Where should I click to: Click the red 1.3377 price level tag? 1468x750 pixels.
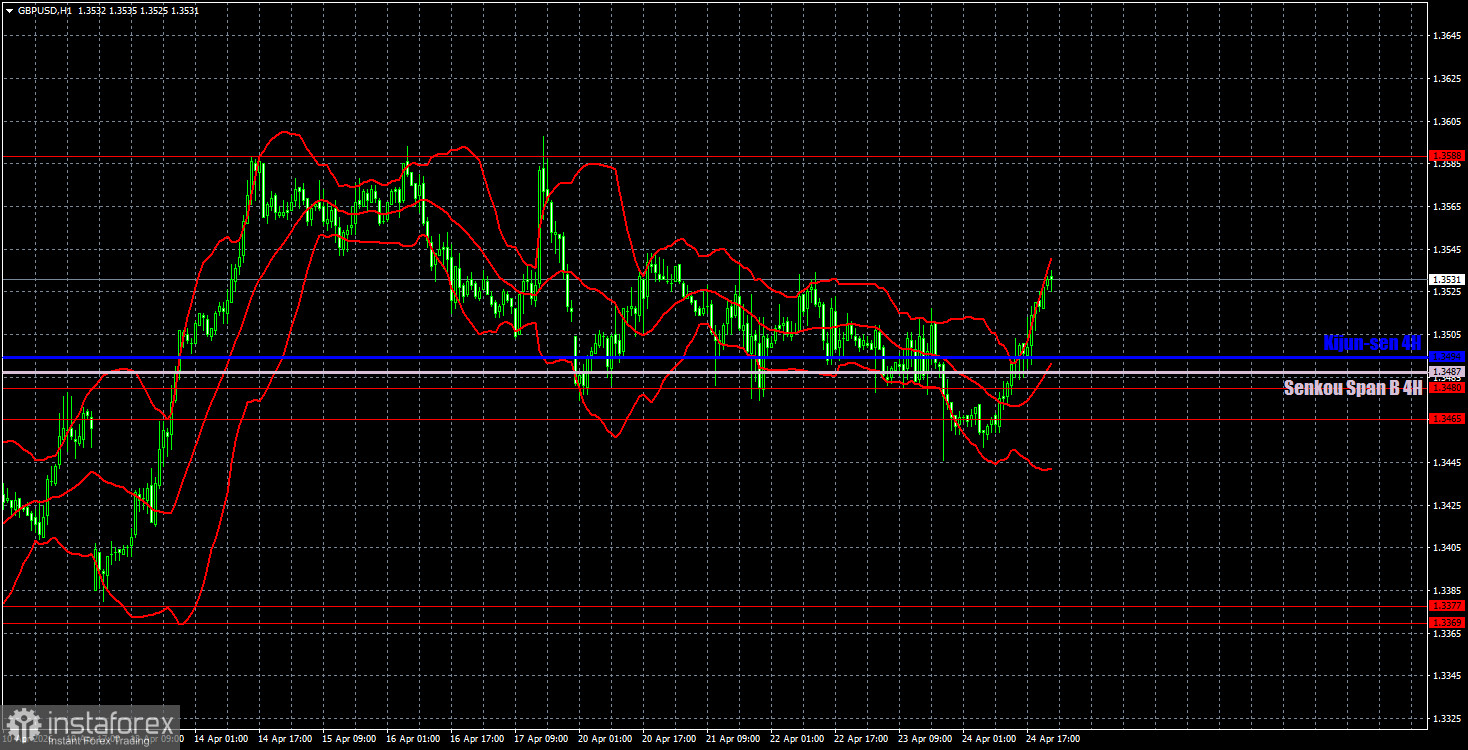(x=1447, y=606)
